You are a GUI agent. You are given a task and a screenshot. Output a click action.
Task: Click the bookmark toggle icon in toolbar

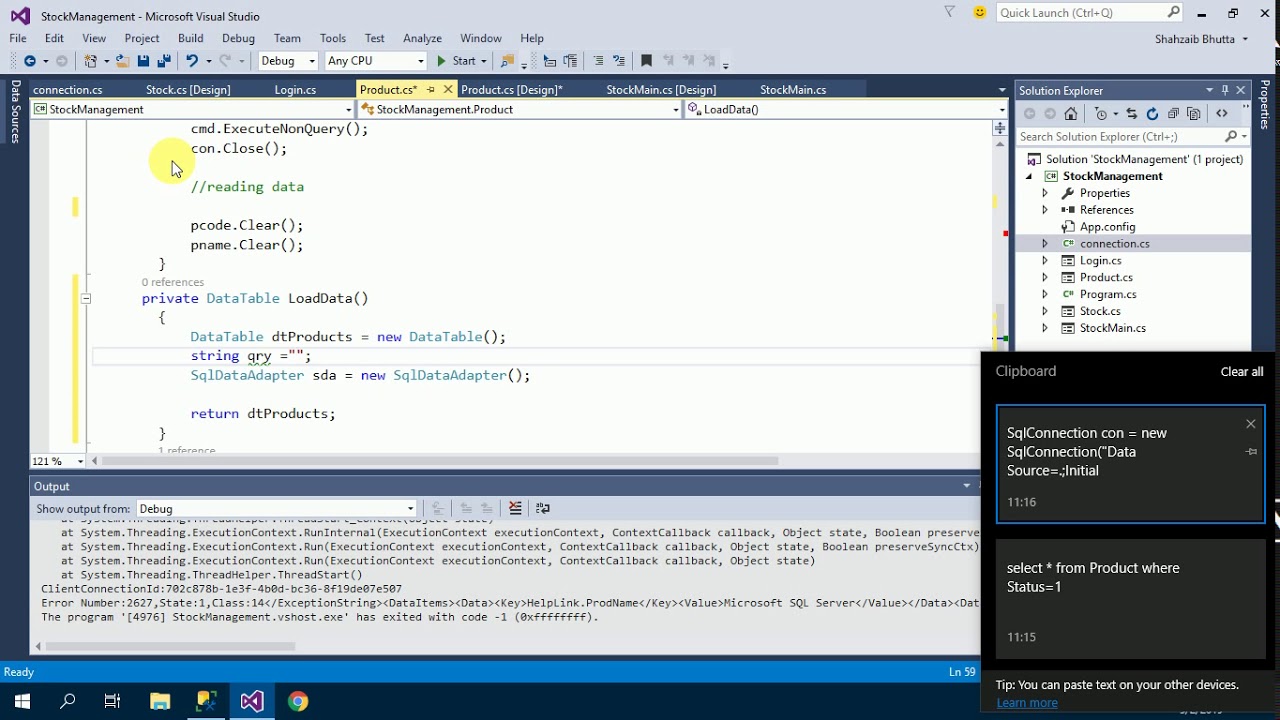[x=646, y=61]
